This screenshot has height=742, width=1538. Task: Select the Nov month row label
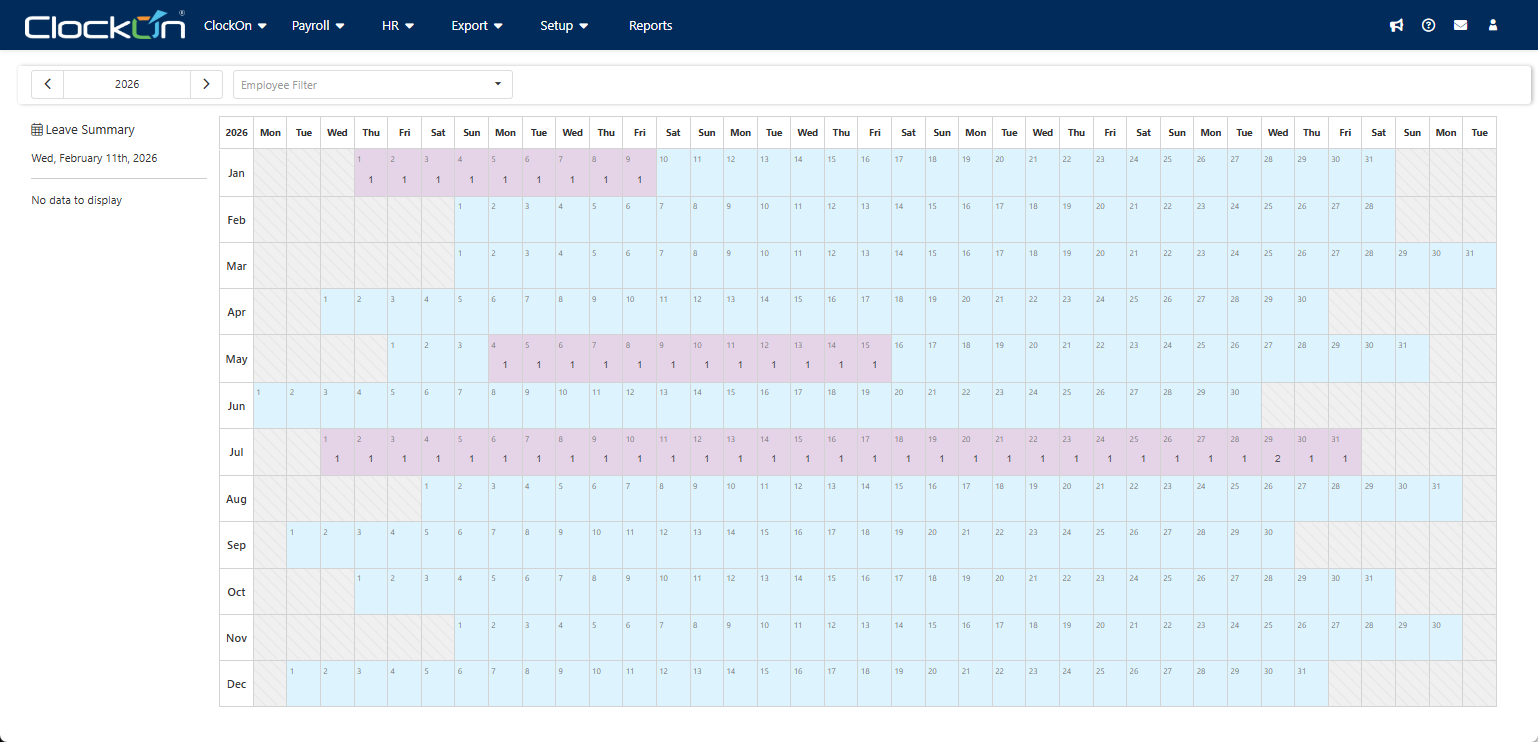click(237, 638)
